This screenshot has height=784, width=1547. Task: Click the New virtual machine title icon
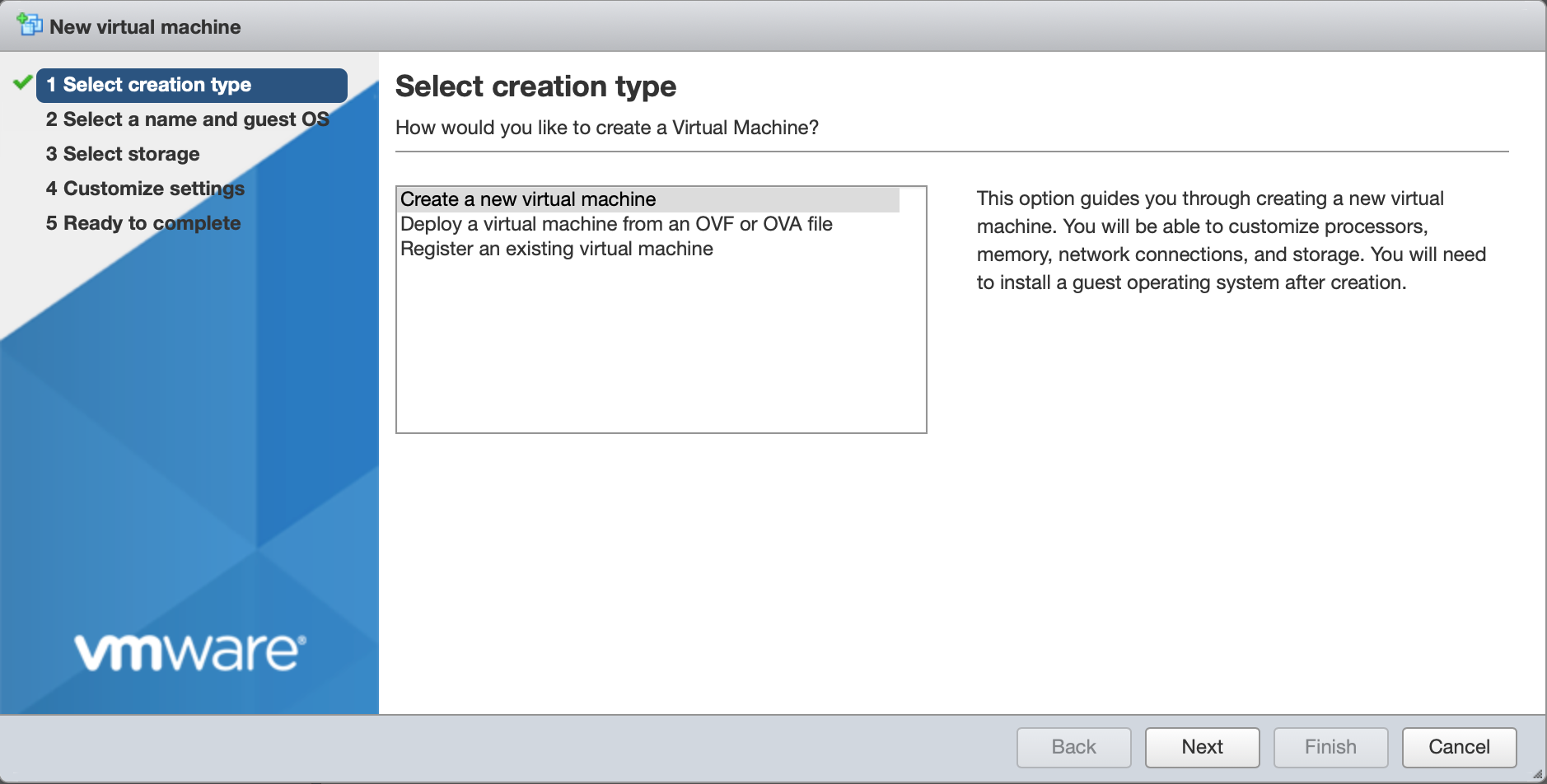[x=30, y=25]
